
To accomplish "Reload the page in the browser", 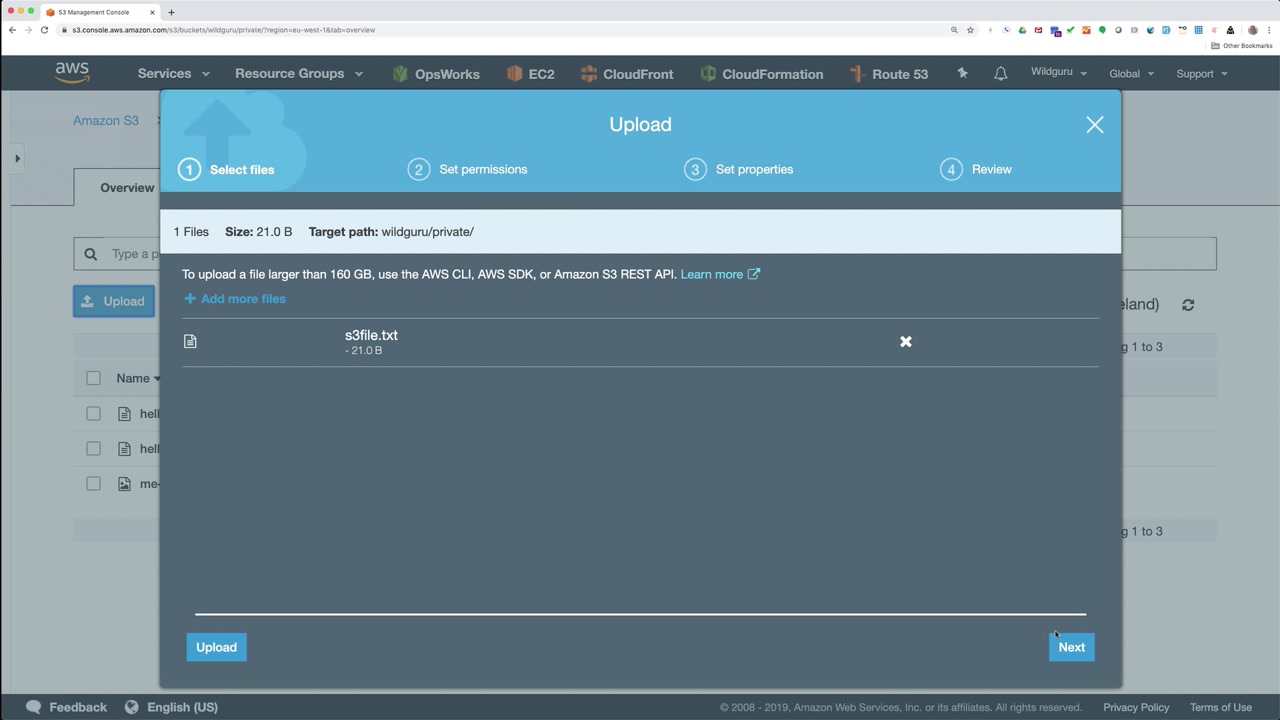I will click(44, 30).
